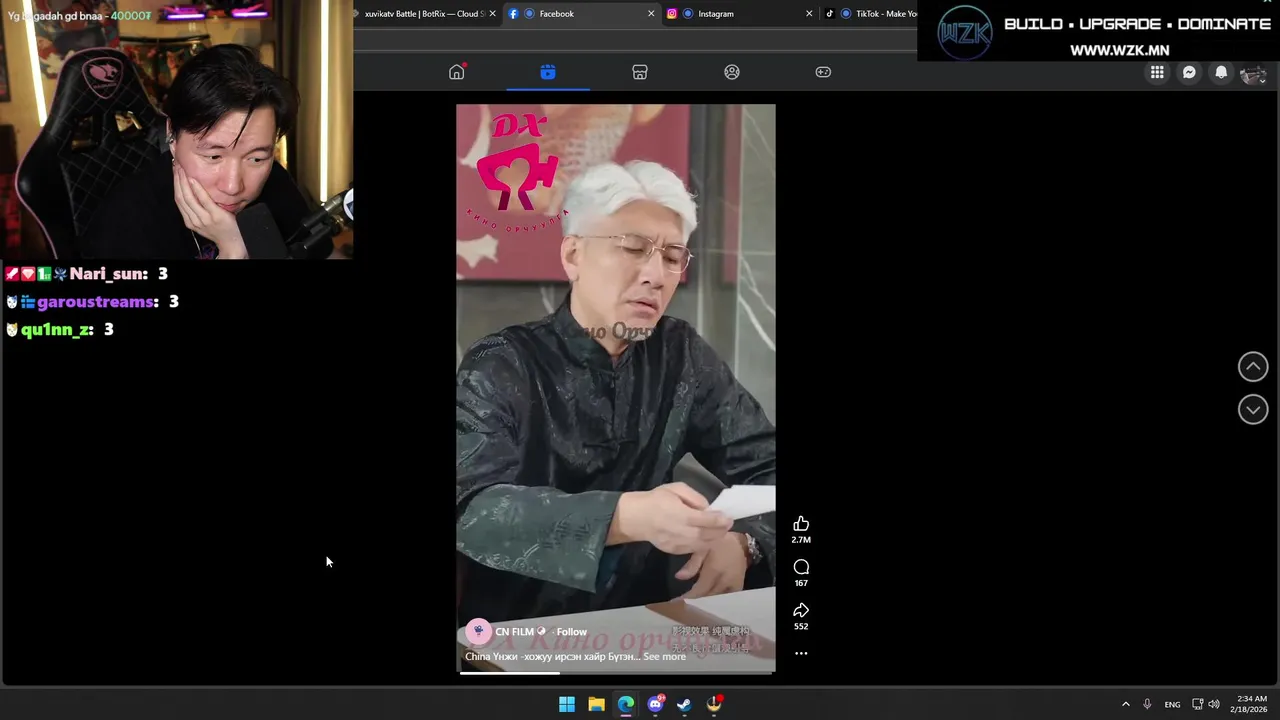The image size is (1280, 720).
Task: Open the Facebook apps grid menu
Action: [1157, 72]
